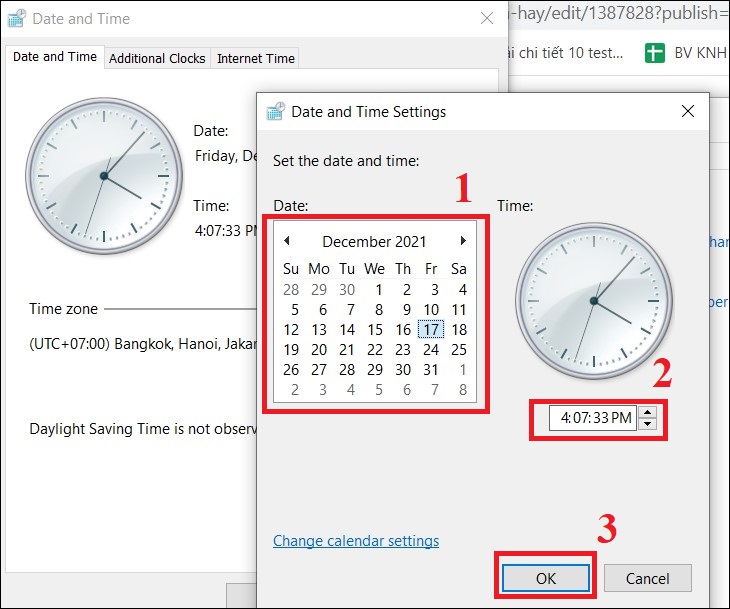
Task: Click the Date and Time window title icon
Action: pos(17,18)
